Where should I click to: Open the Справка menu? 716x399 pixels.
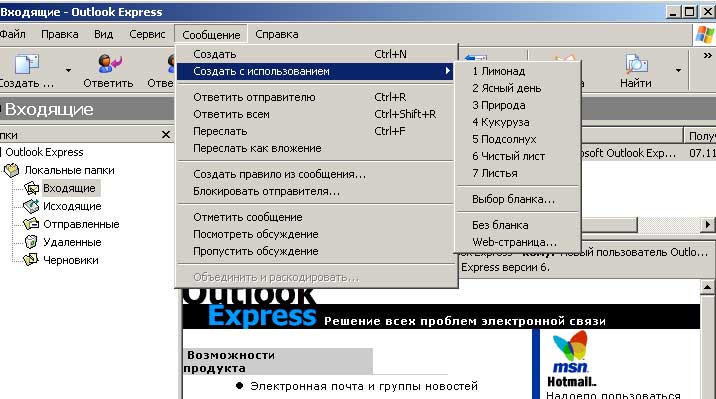coord(277,34)
